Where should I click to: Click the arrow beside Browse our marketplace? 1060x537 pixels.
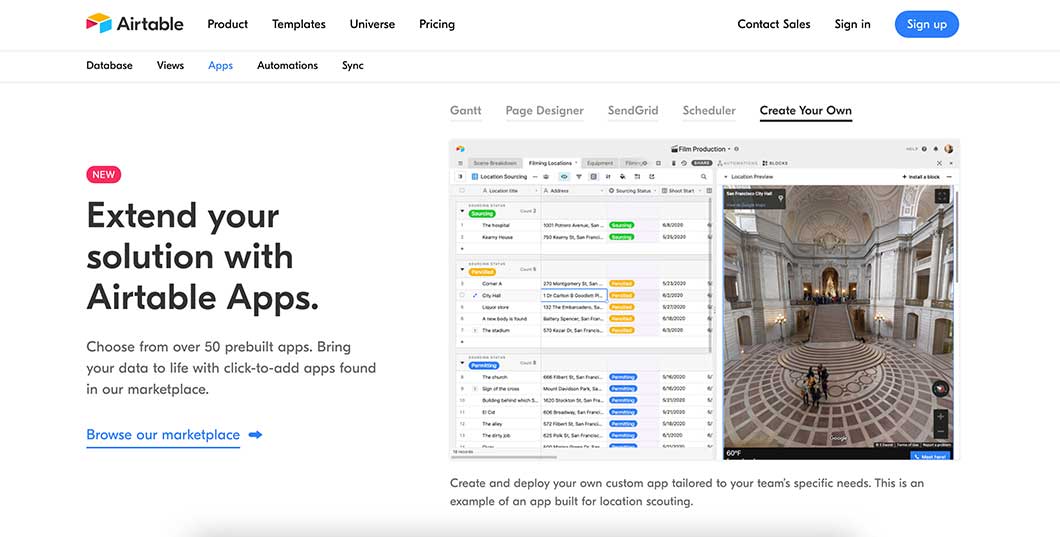(x=256, y=435)
